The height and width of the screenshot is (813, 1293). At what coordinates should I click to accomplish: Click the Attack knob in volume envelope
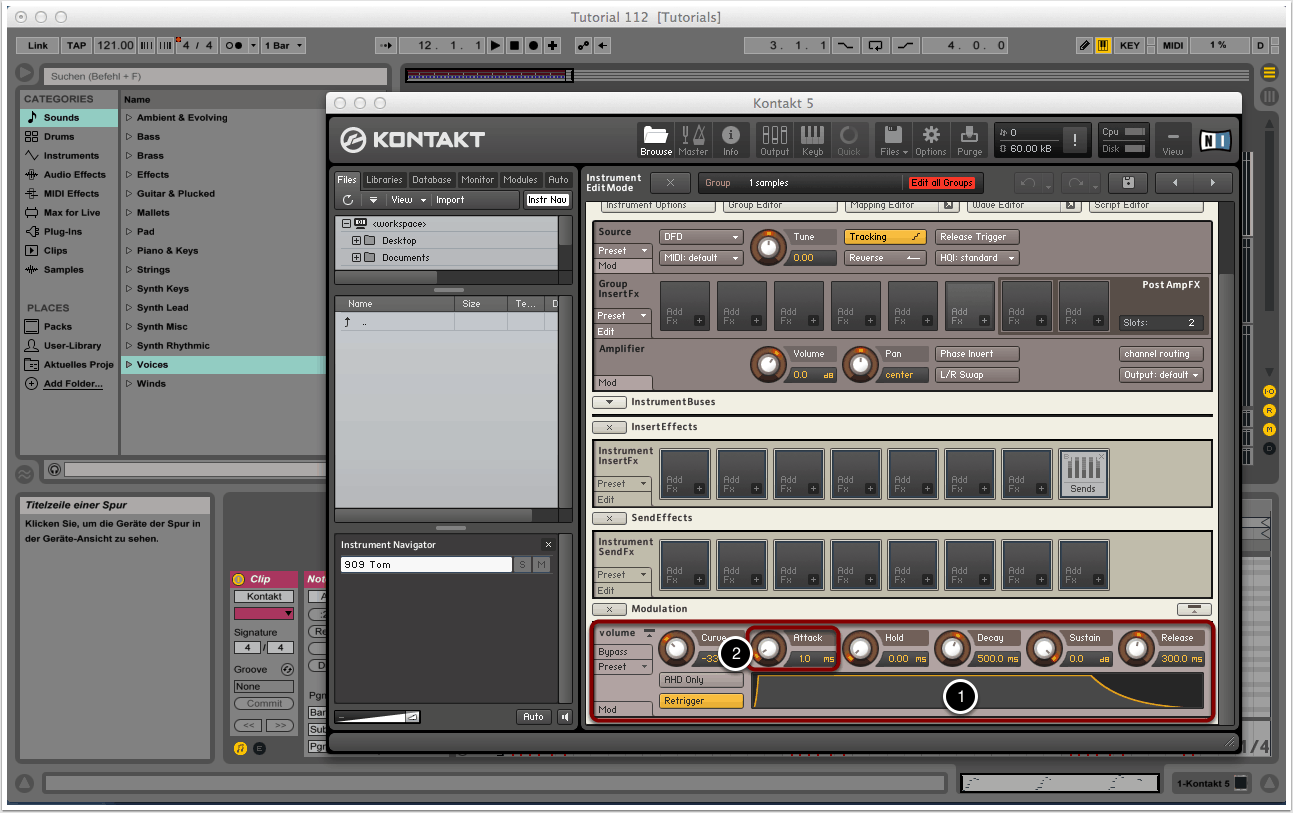pos(768,650)
